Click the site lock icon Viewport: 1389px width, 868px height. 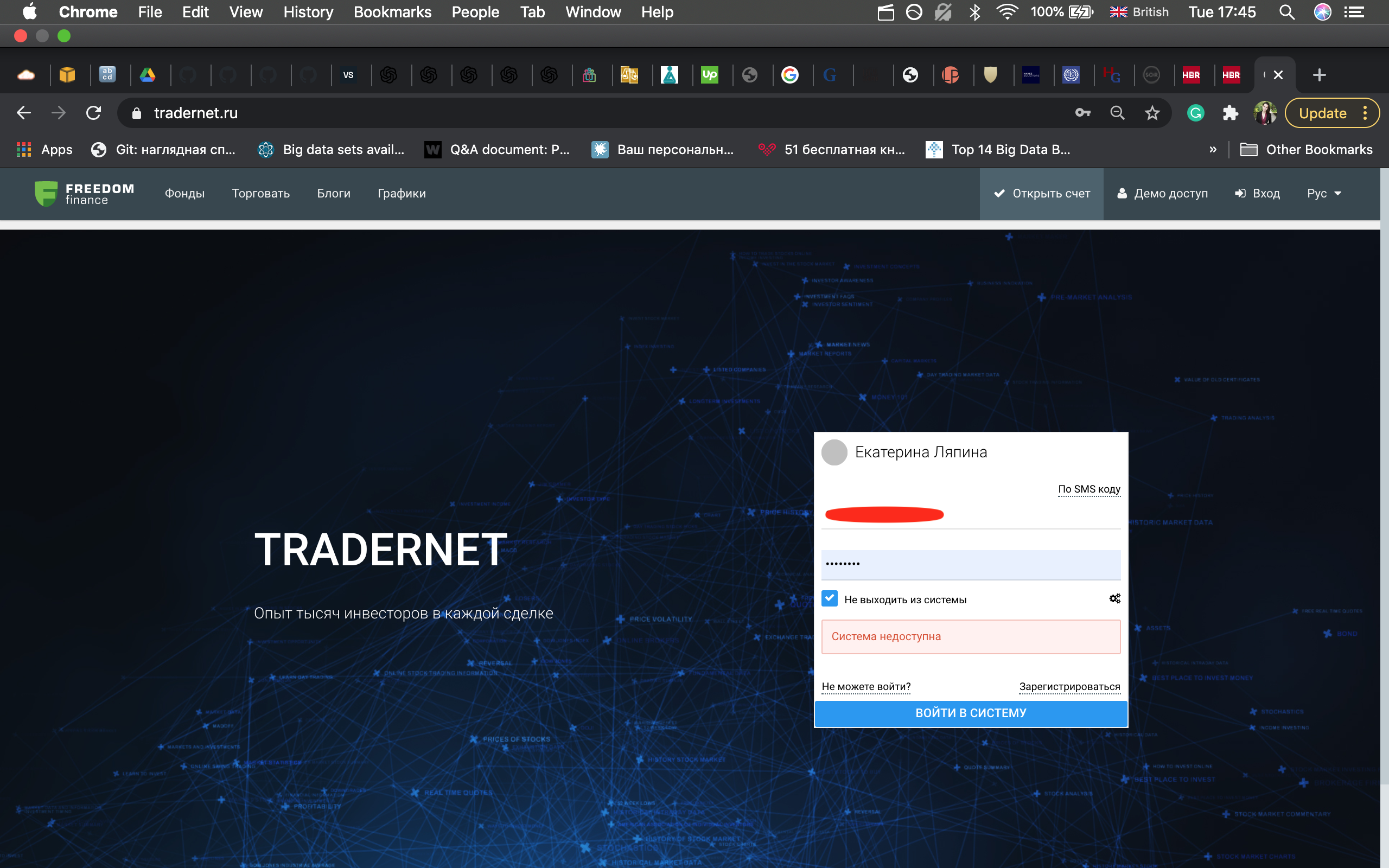(x=136, y=113)
